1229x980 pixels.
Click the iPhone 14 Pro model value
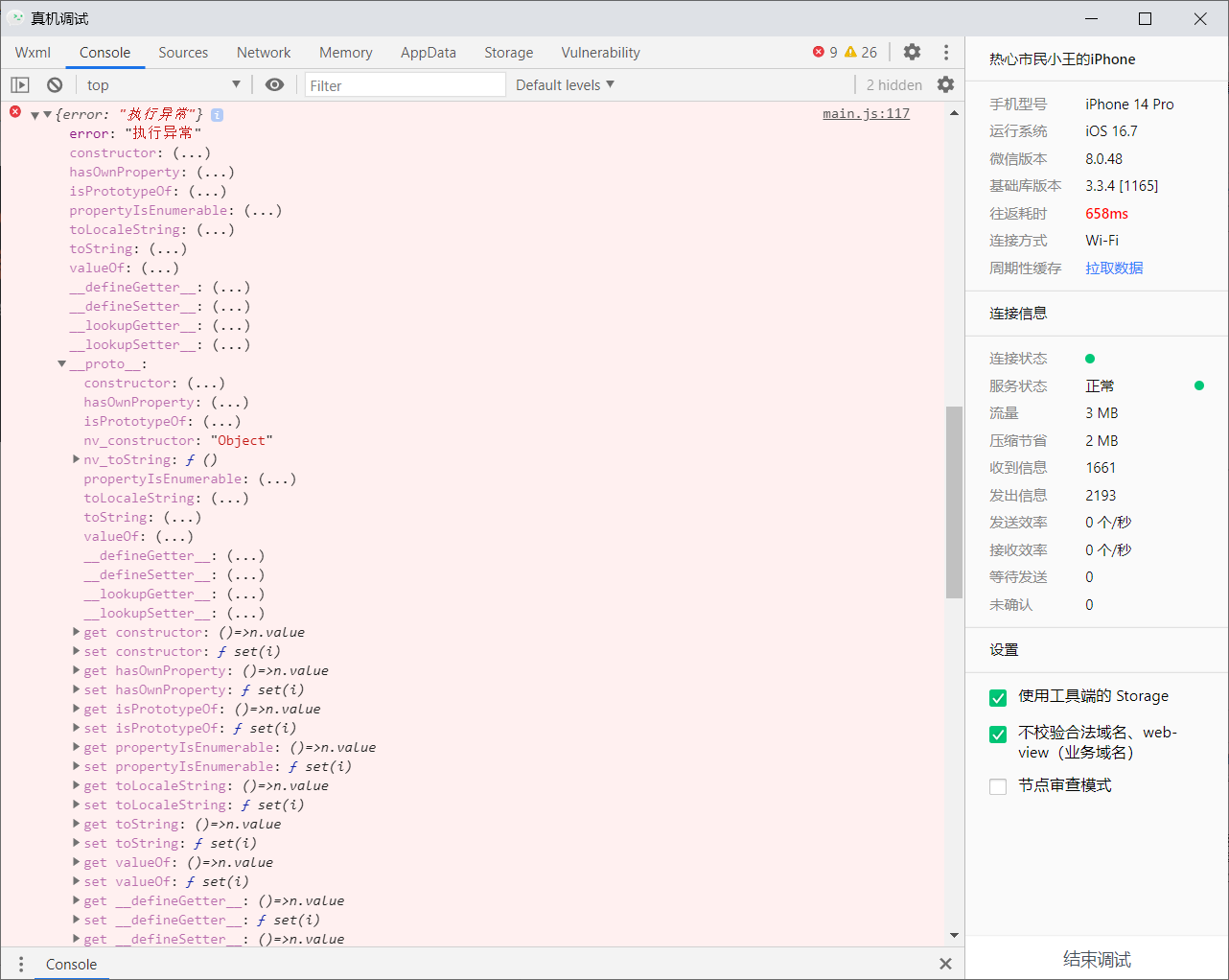pyautogui.click(x=1129, y=104)
